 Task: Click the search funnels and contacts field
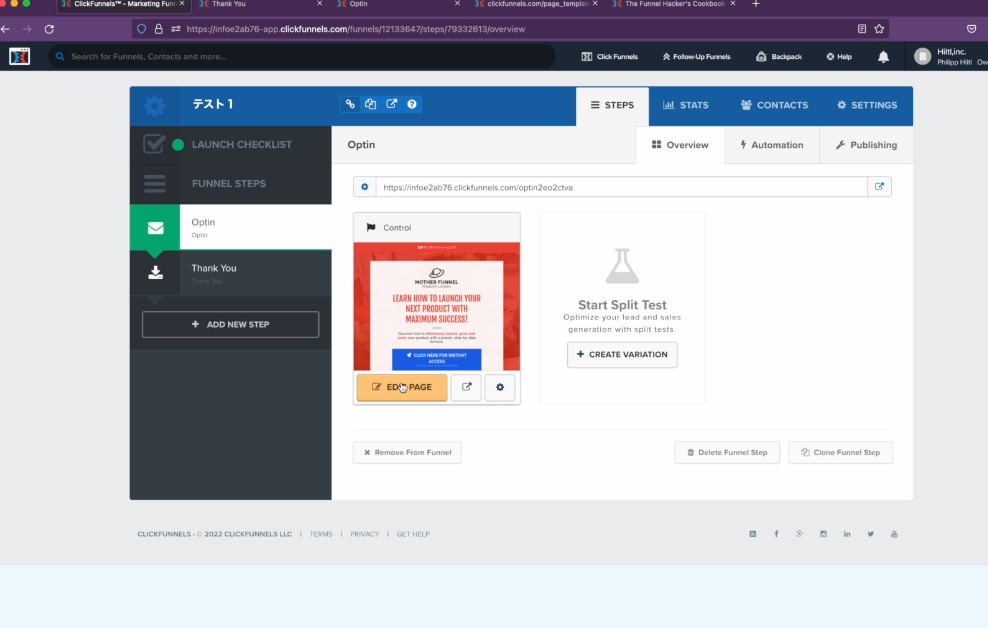click(x=302, y=57)
